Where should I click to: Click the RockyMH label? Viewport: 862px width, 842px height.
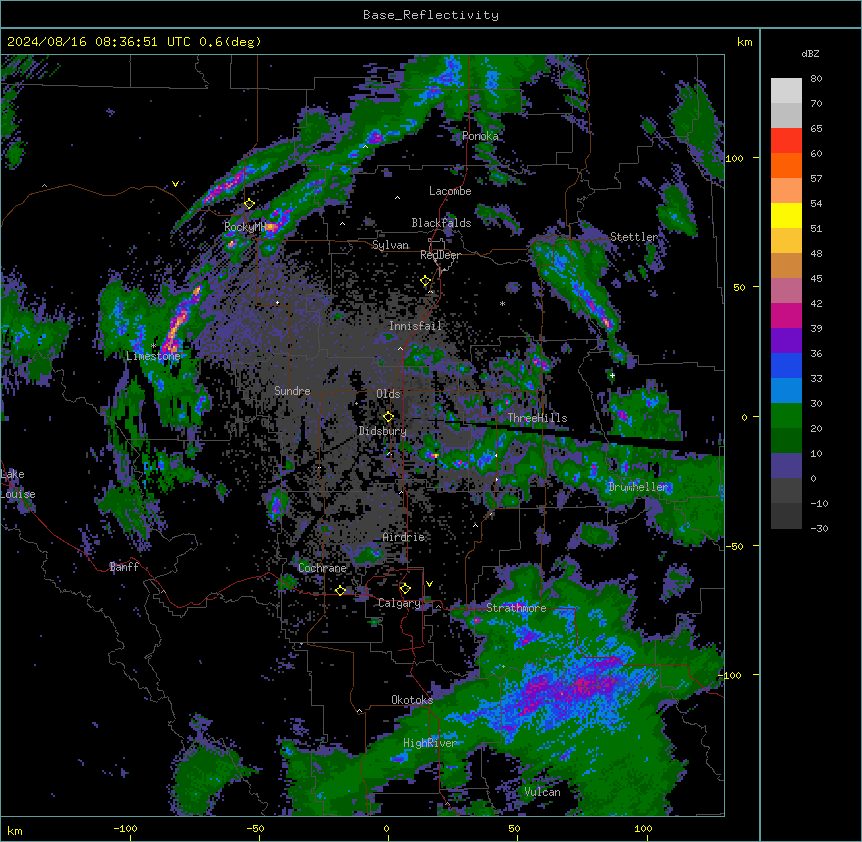pos(245,226)
